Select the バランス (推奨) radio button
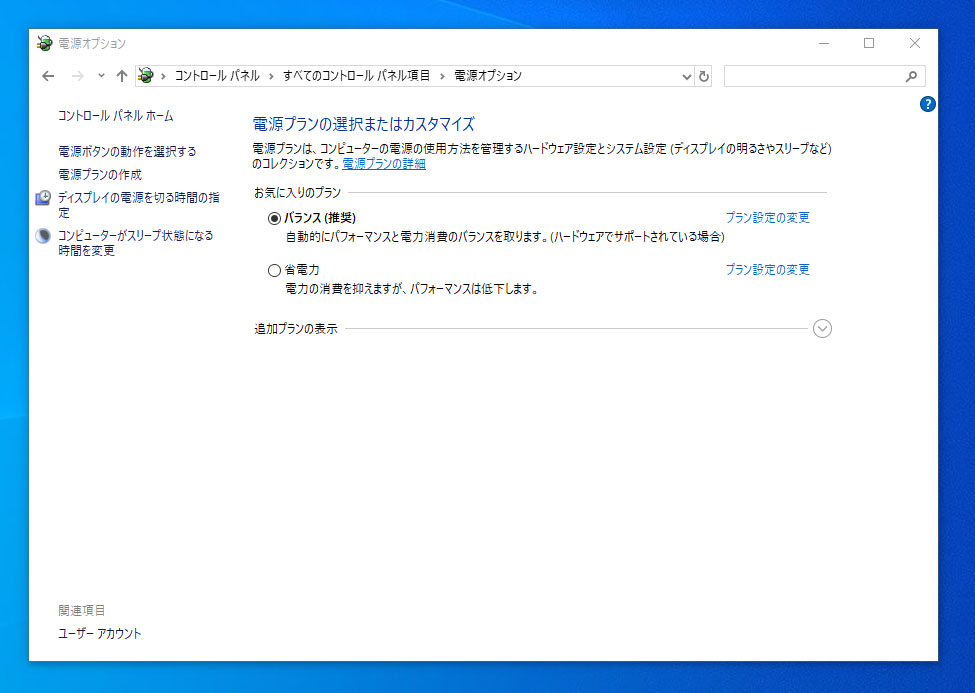 pos(274,218)
